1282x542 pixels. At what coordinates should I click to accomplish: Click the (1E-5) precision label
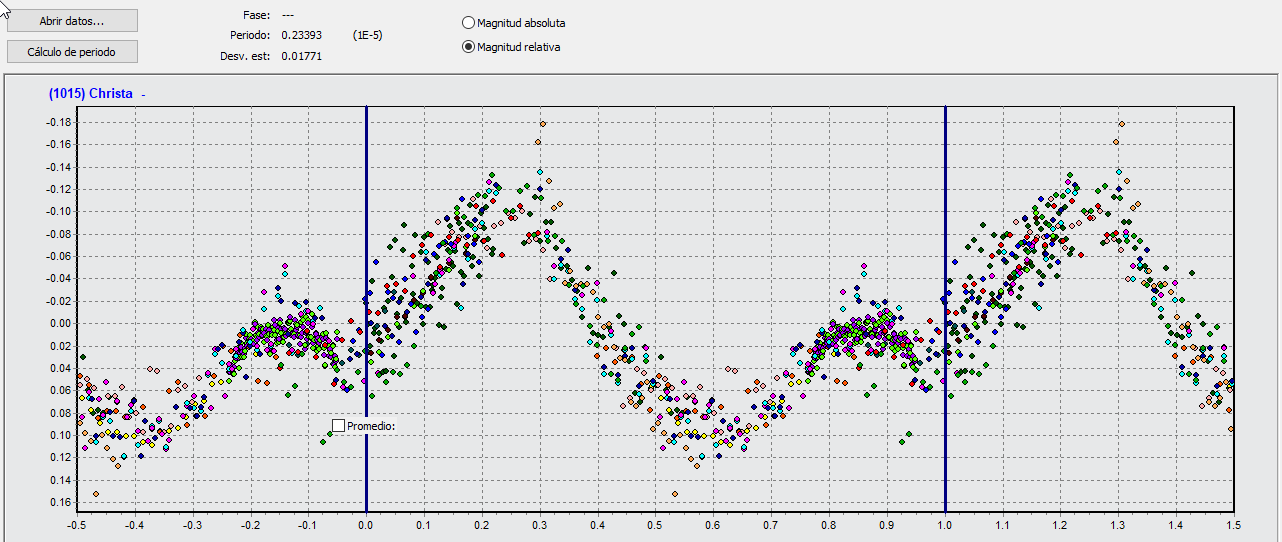(x=367, y=35)
